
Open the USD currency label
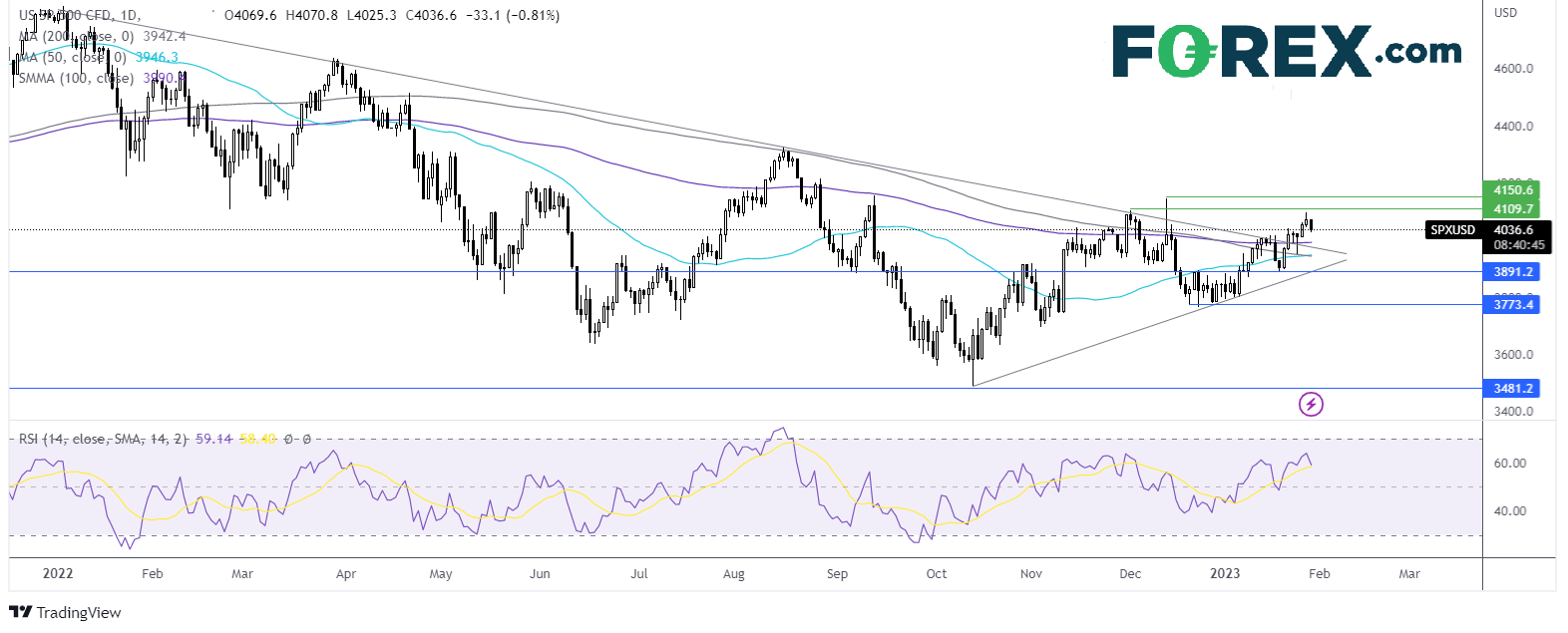[x=1505, y=13]
